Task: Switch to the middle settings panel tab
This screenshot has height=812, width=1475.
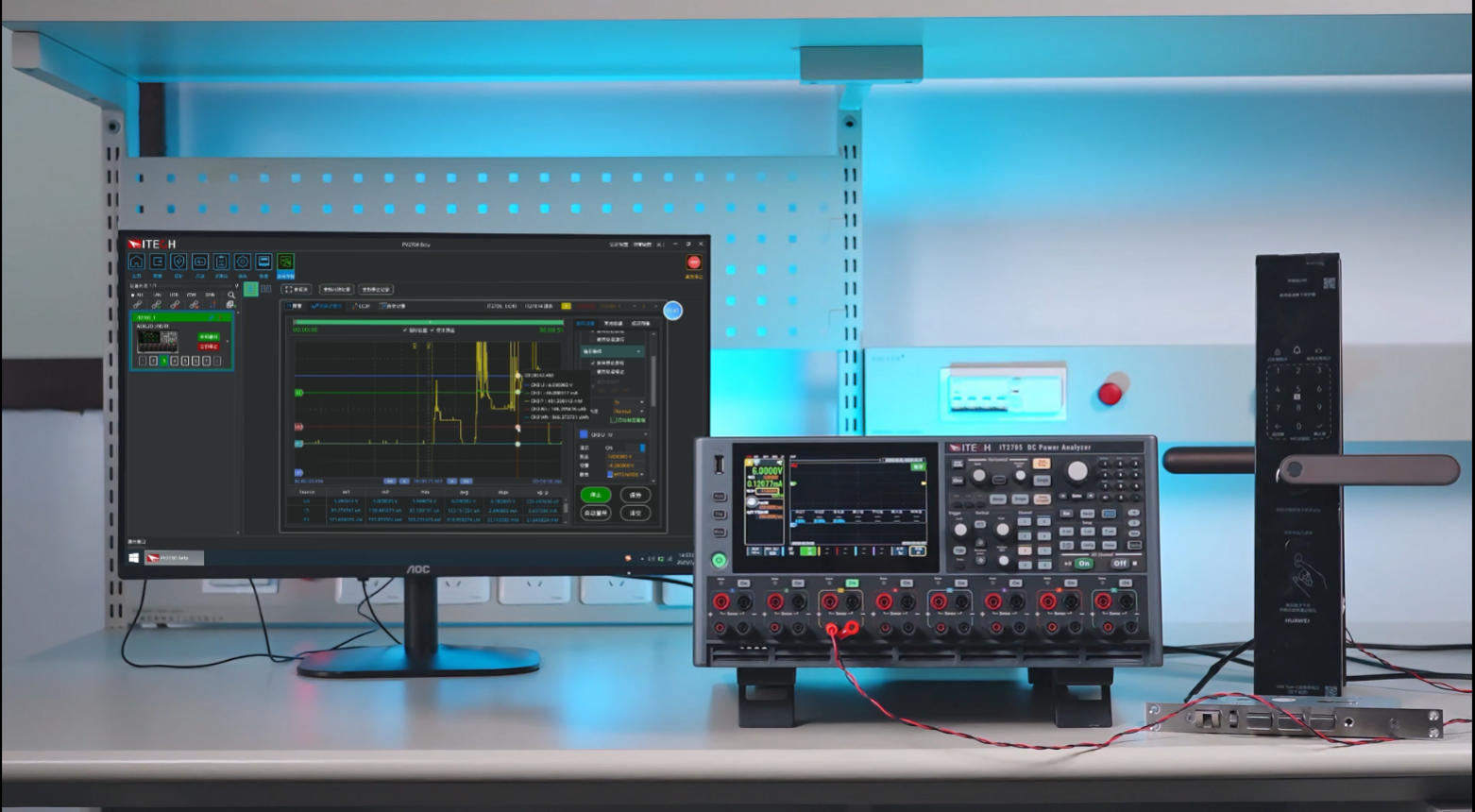Action: click(x=613, y=324)
